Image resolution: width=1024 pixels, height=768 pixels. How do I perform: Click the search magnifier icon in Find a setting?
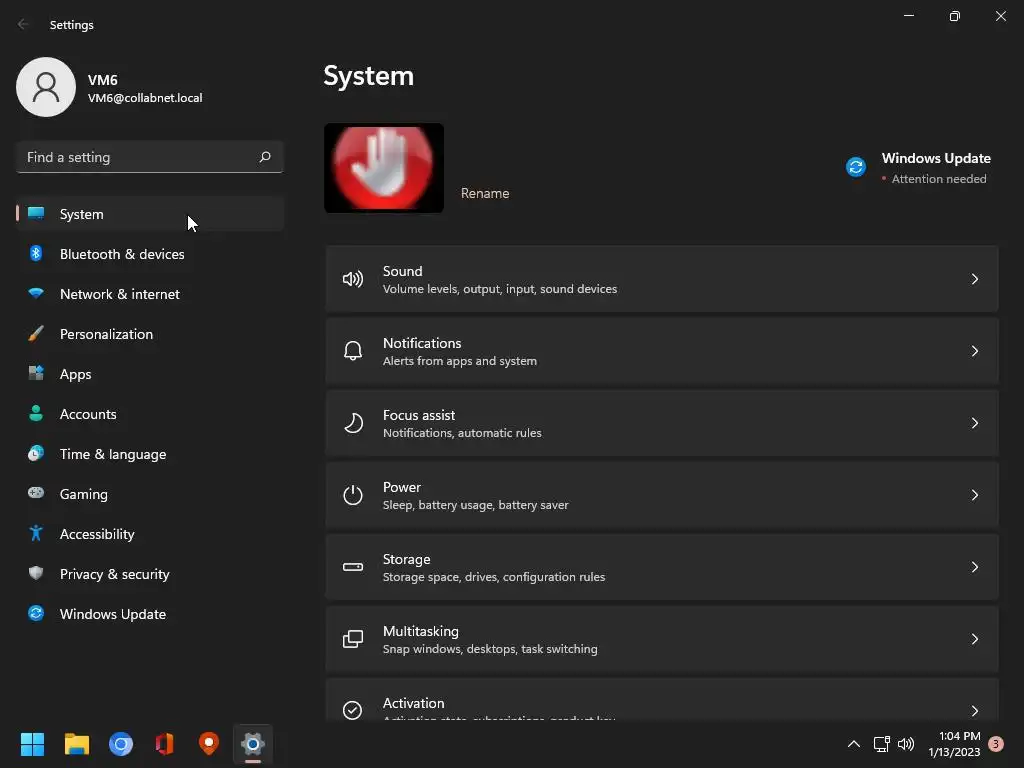pos(265,157)
